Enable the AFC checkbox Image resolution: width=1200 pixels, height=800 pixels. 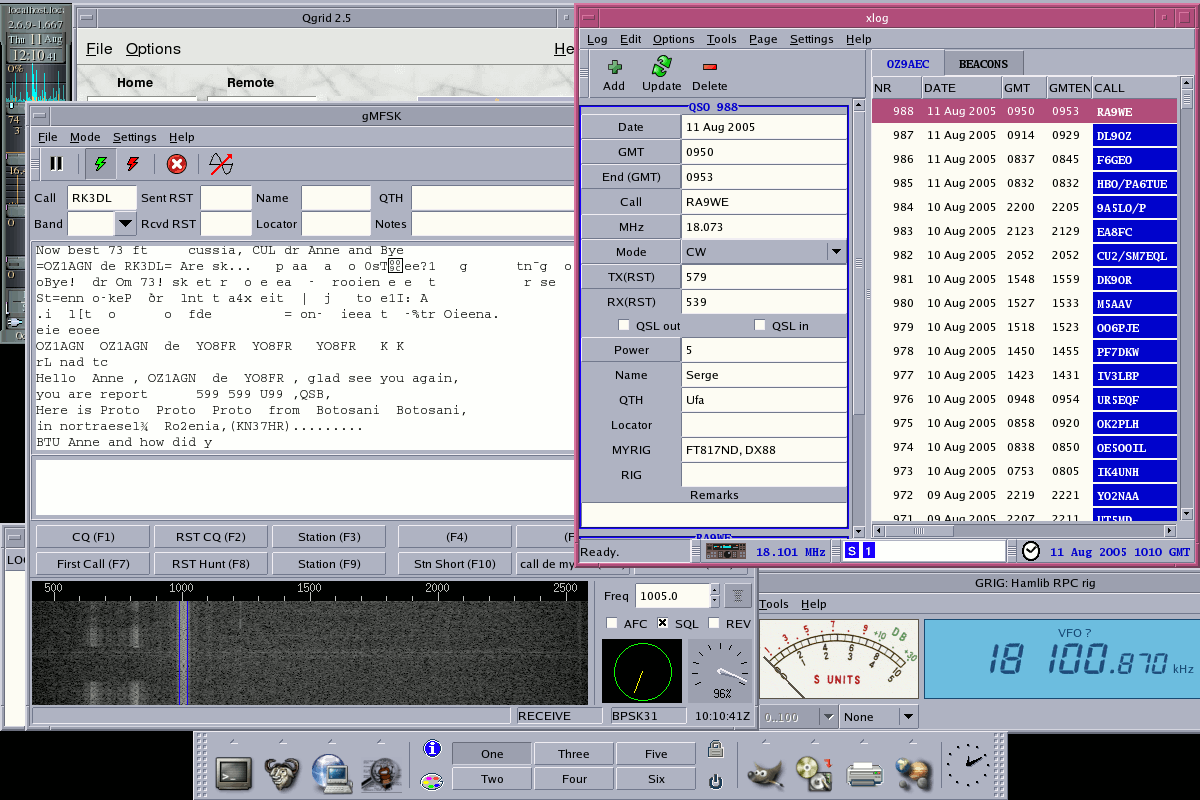point(612,624)
